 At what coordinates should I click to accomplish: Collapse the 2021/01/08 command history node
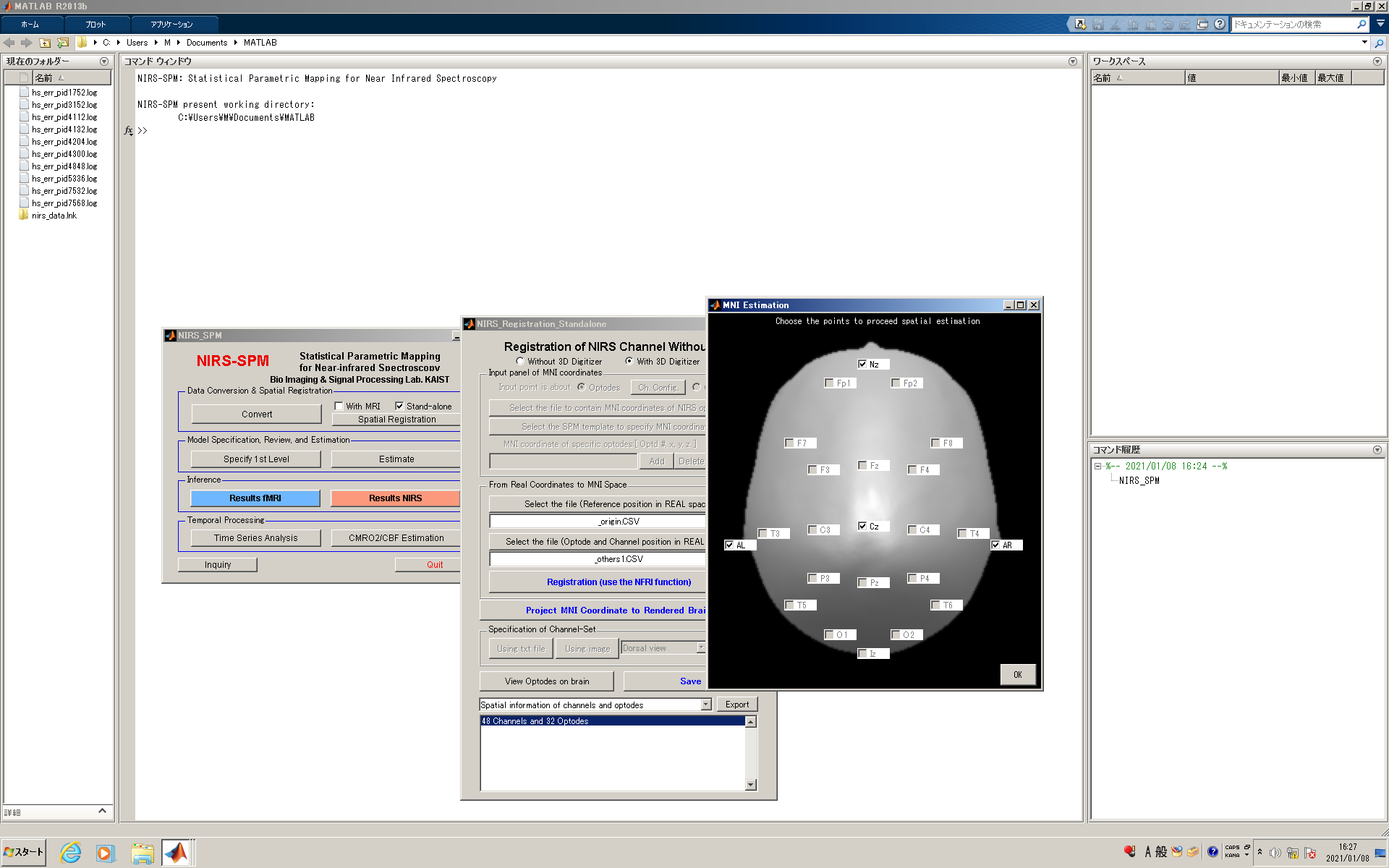point(1097,467)
